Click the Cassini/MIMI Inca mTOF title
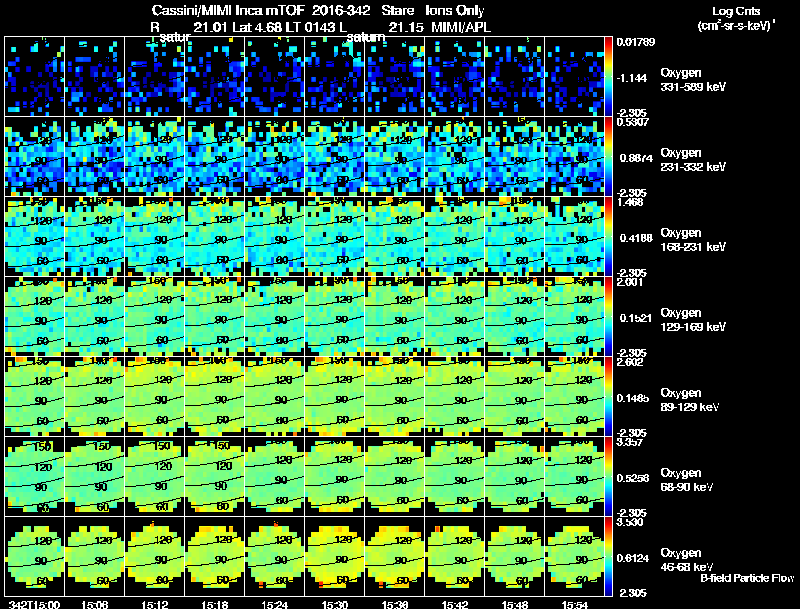800x609 pixels. tap(228, 10)
